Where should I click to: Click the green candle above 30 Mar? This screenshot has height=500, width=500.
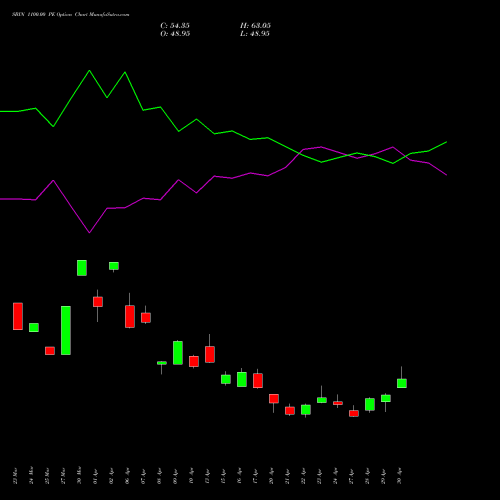tap(82, 268)
